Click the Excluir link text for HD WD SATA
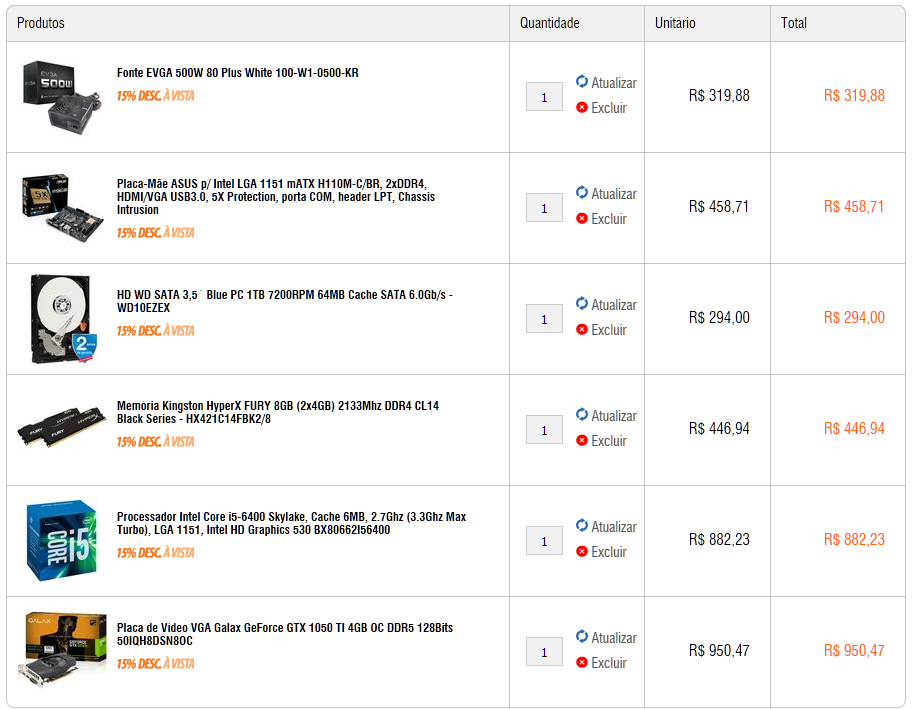 point(609,330)
